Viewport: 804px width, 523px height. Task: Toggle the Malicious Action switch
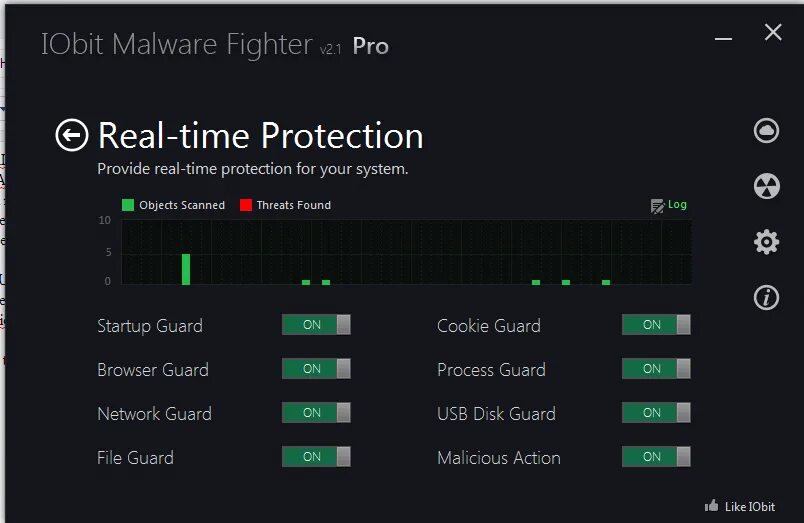tap(656, 457)
